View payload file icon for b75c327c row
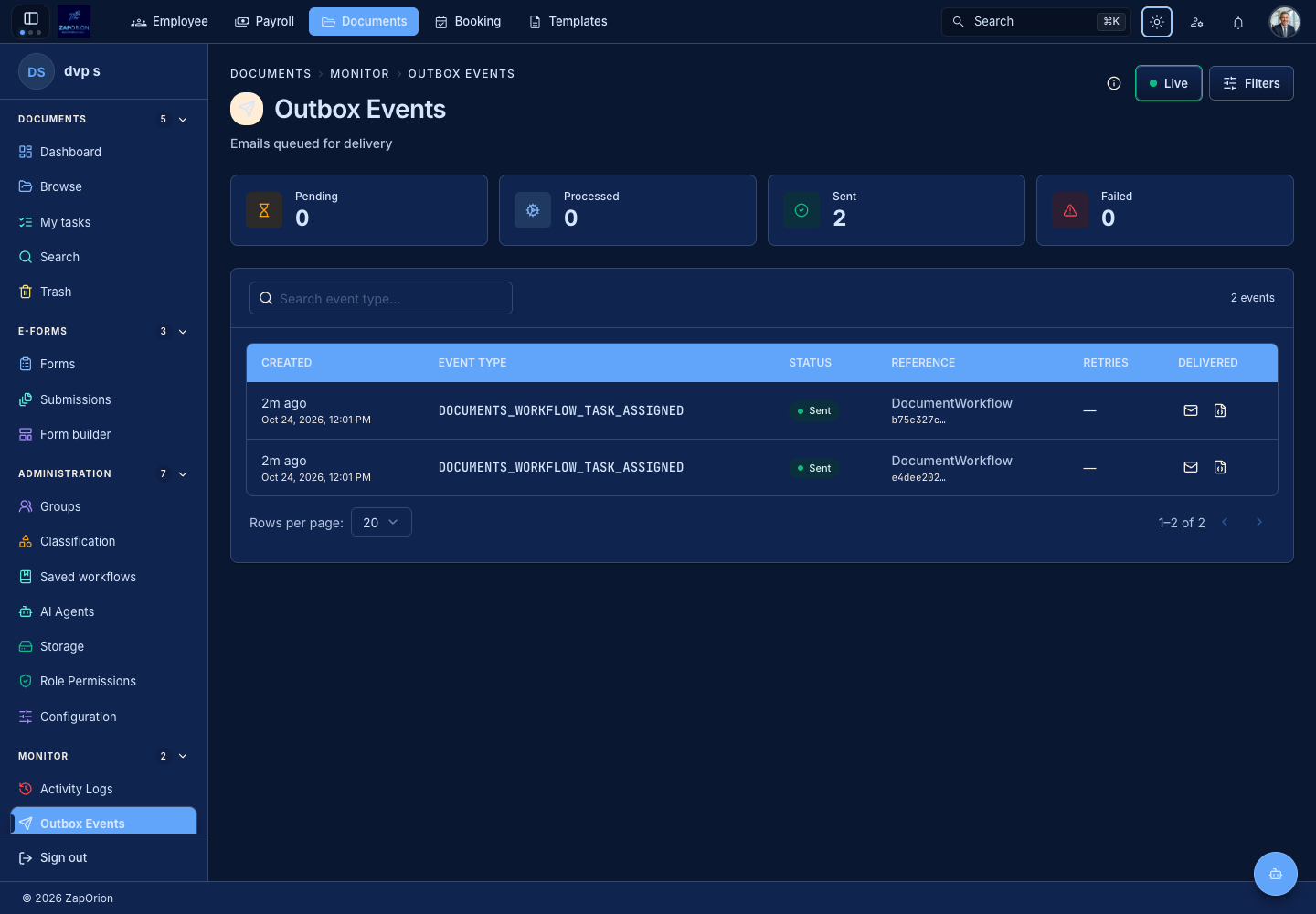Viewport: 1316px width, 914px height. 1220,410
